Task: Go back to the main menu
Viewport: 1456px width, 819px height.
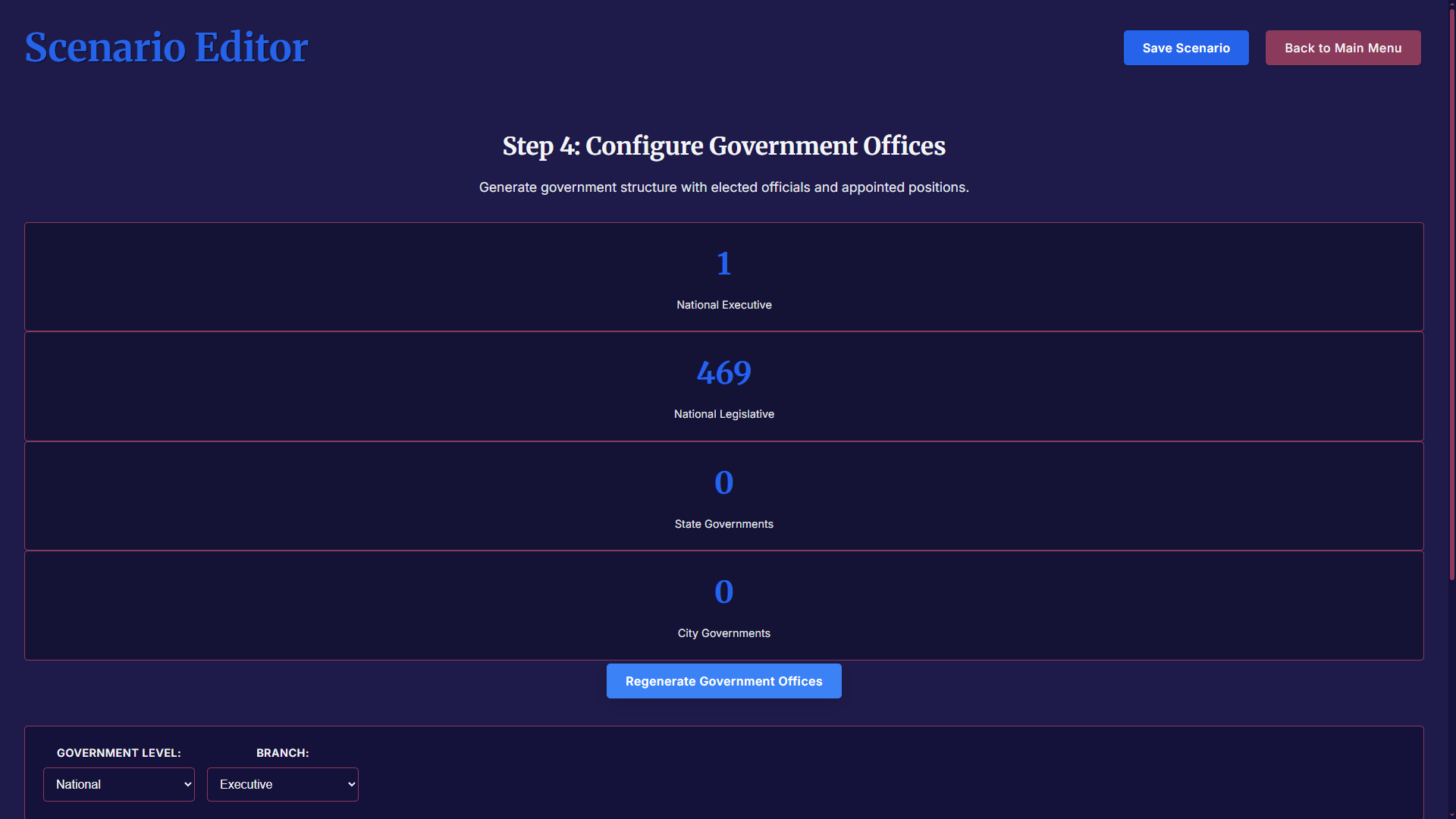Action: [1342, 48]
